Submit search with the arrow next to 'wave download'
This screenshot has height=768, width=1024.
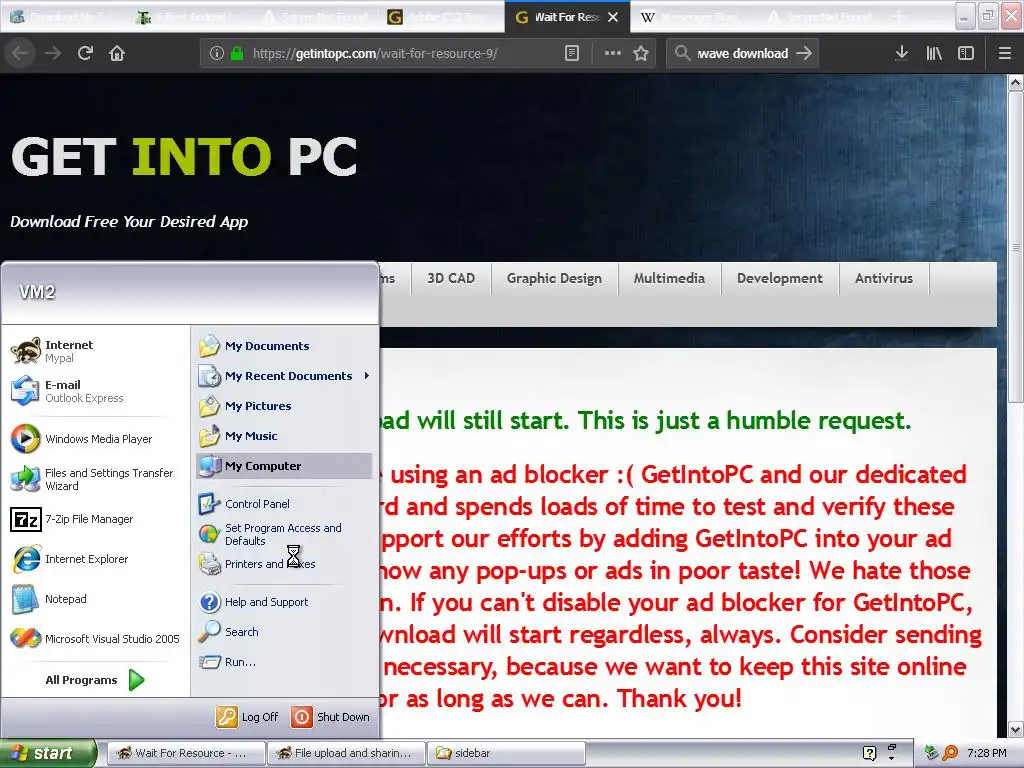805,53
